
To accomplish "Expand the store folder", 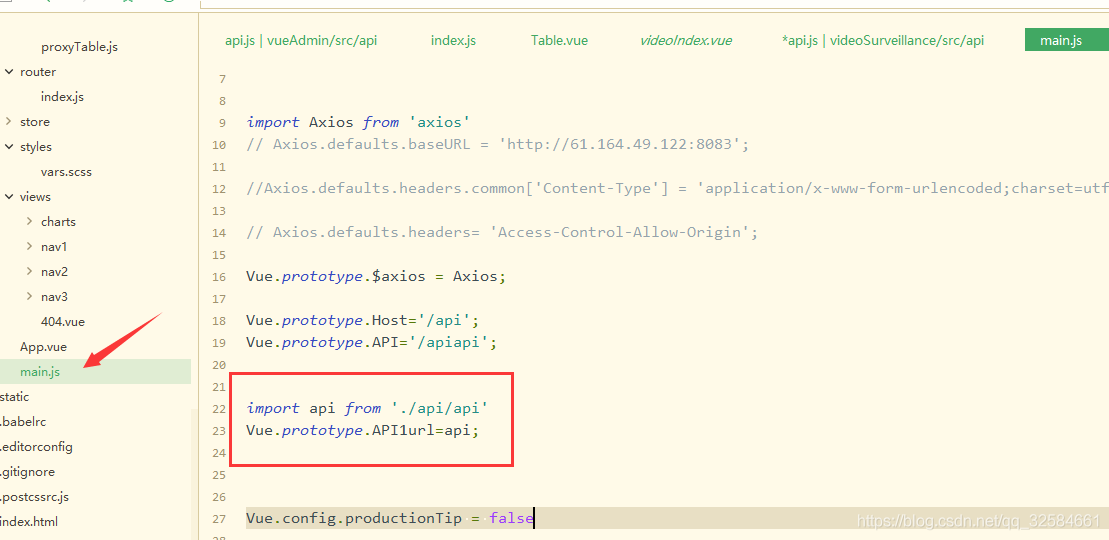I will pos(9,122).
